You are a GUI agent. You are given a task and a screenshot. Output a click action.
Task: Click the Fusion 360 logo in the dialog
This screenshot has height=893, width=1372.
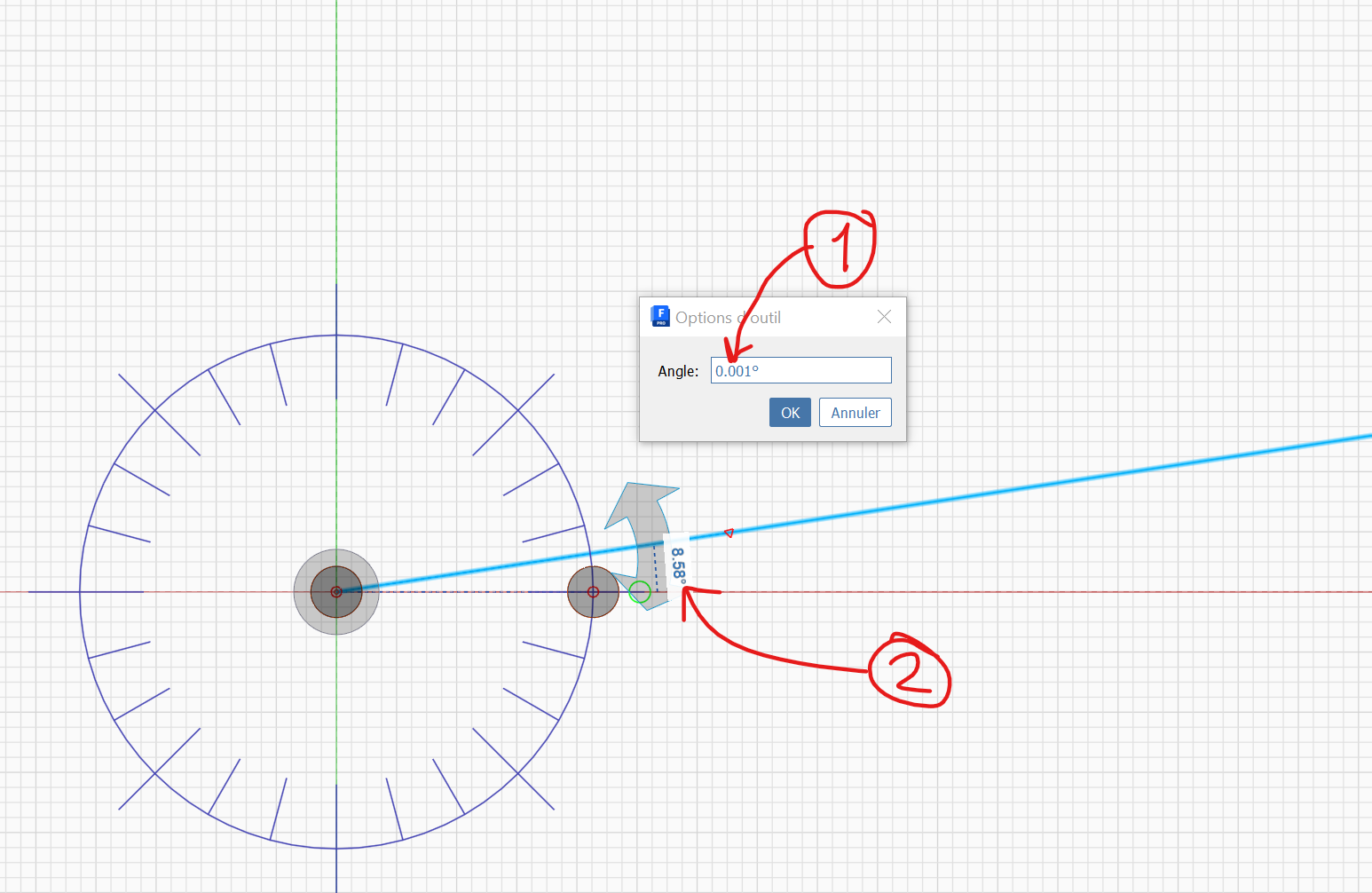(660, 316)
